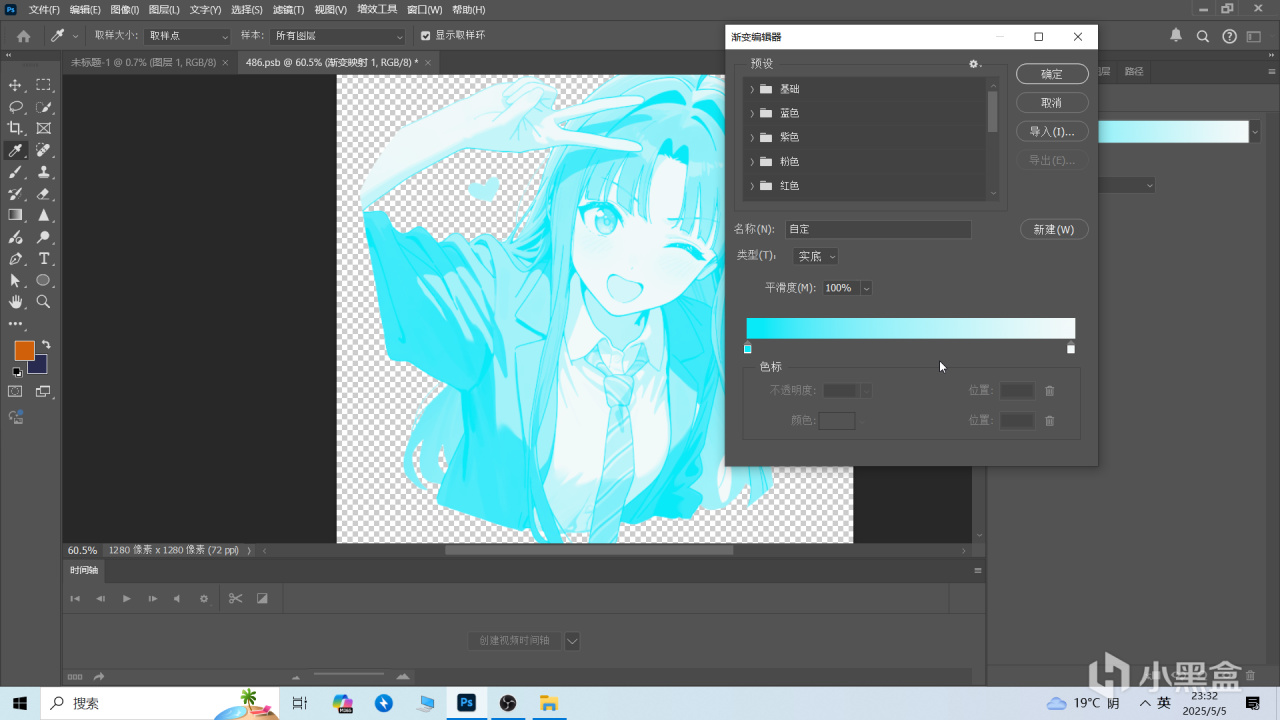1280x720 pixels.
Task: Toggle Quick Mask mode
Action: click(15, 392)
